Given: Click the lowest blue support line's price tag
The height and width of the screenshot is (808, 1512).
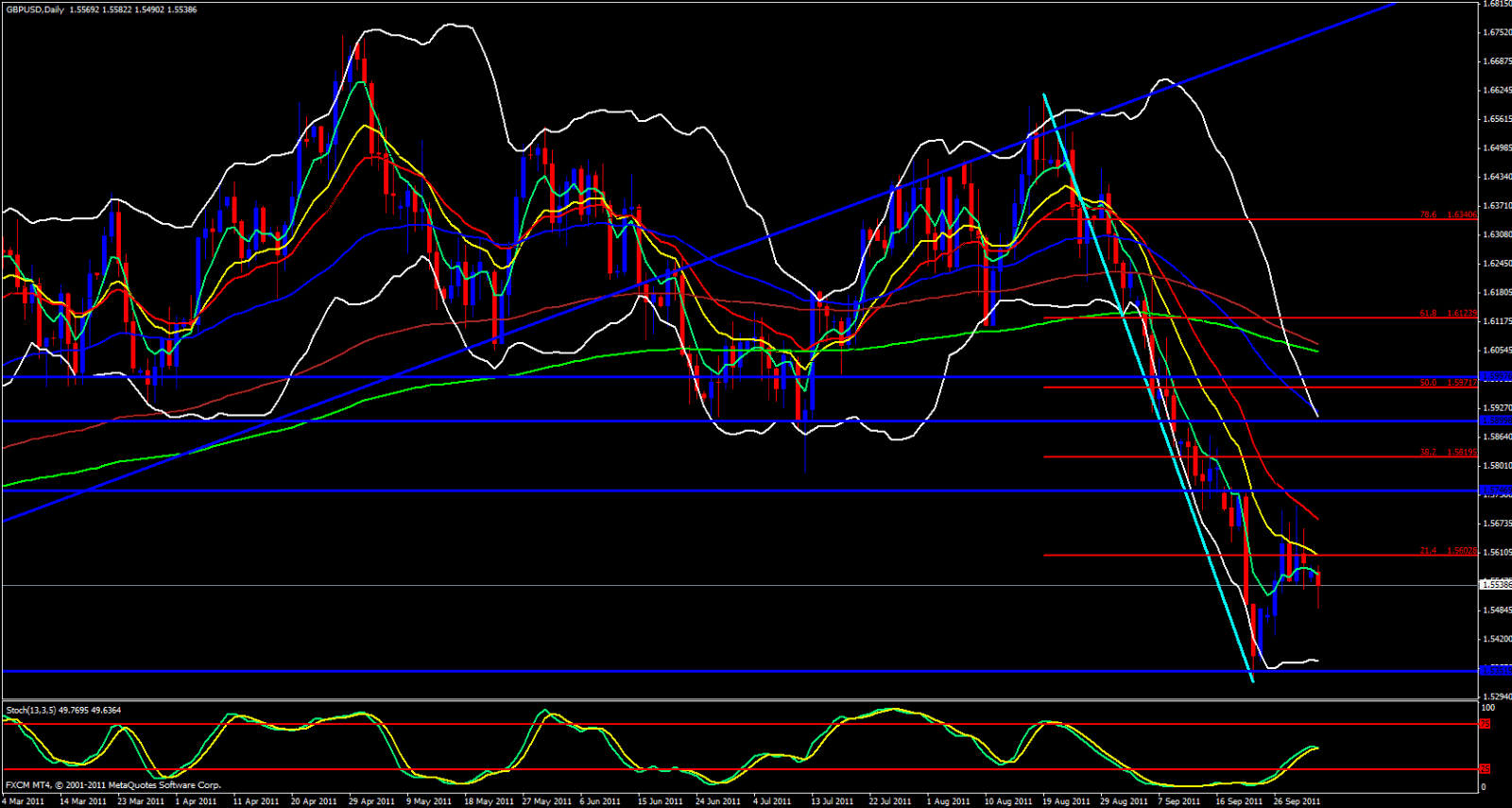Looking at the screenshot, I should [x=1495, y=670].
